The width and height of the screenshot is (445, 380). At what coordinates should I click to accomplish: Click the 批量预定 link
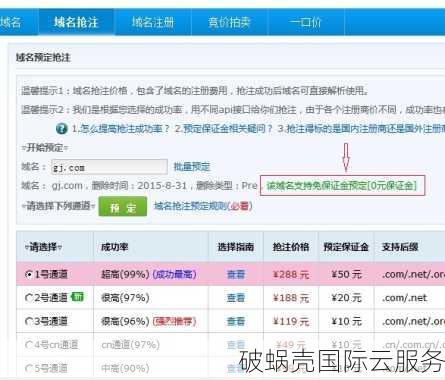point(192,167)
